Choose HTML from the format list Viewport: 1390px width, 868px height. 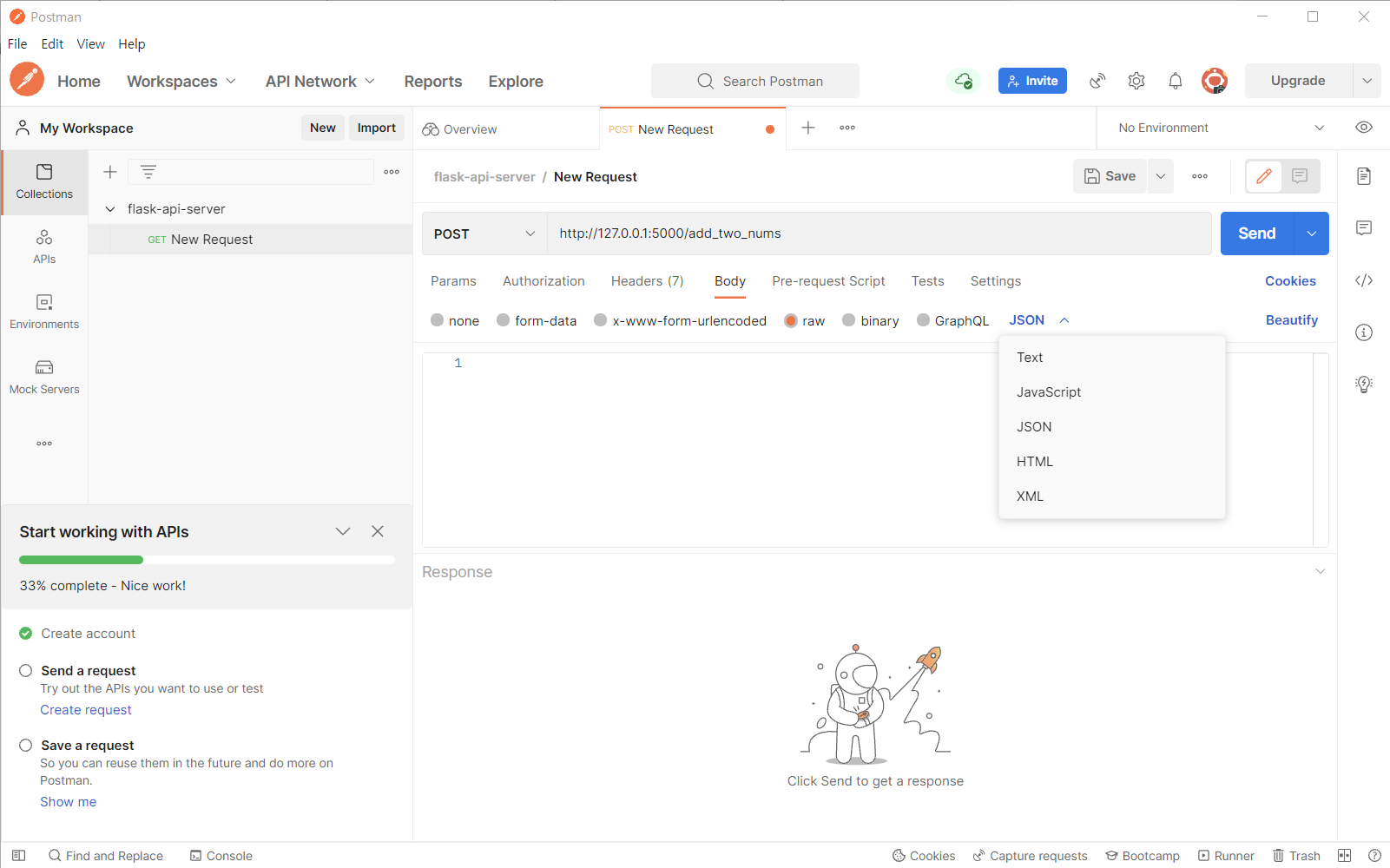tap(1111, 462)
